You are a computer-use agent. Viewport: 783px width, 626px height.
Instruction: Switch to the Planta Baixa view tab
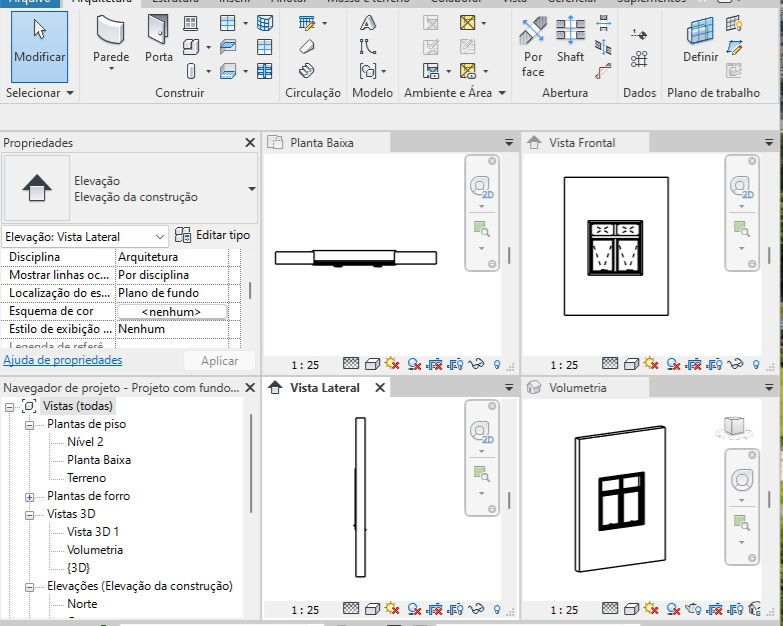click(x=327, y=143)
